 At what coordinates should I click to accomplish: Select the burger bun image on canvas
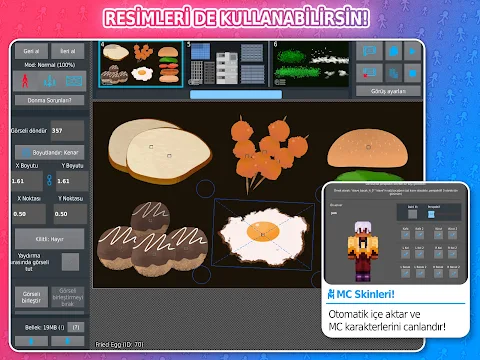coord(368,148)
